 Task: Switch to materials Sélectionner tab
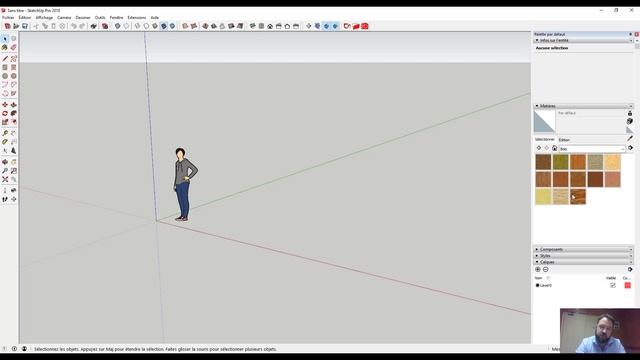(545, 140)
